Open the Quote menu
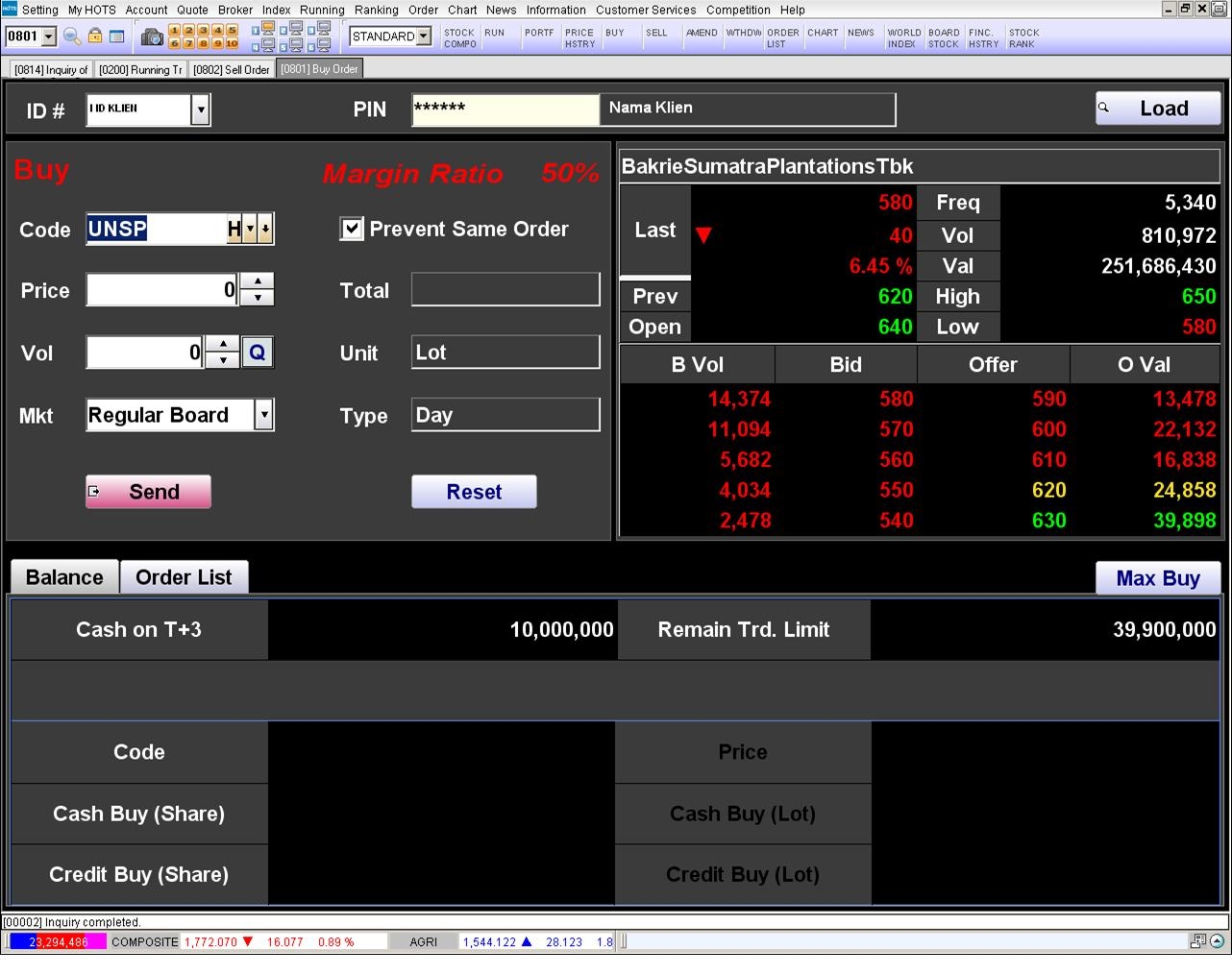 [x=192, y=10]
